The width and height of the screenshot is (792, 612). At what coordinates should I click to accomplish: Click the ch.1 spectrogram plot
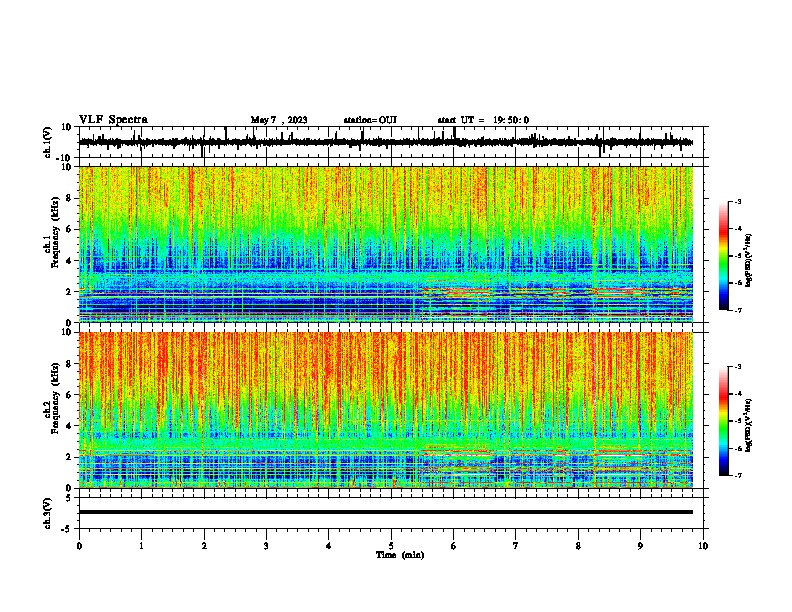pyautogui.click(x=386, y=244)
